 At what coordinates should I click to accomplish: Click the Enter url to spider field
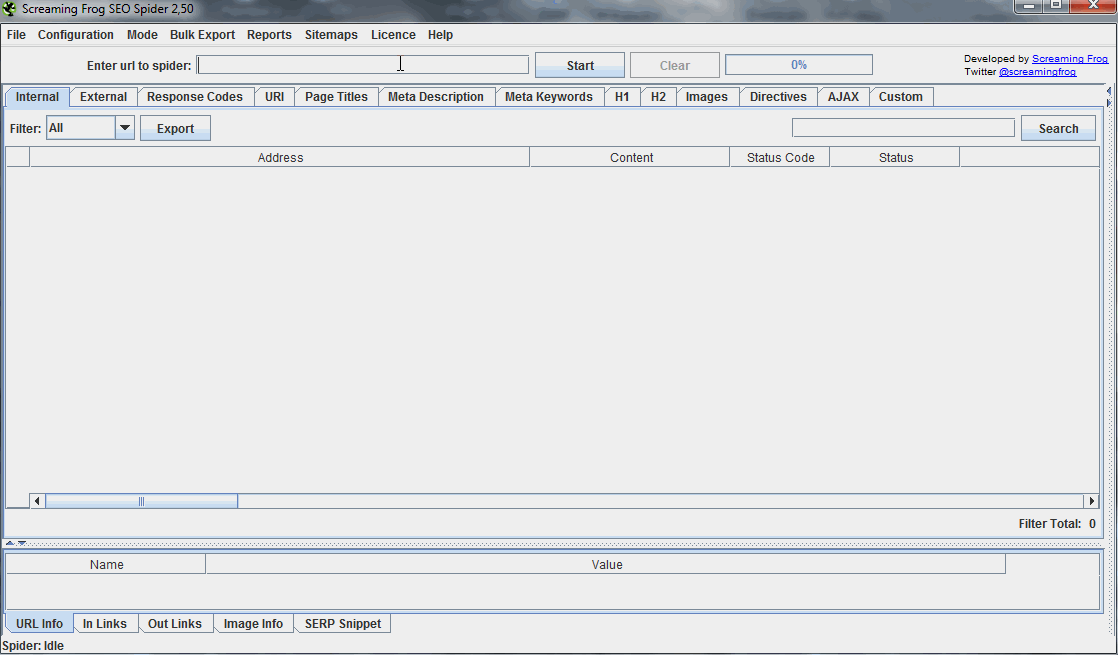coord(362,65)
